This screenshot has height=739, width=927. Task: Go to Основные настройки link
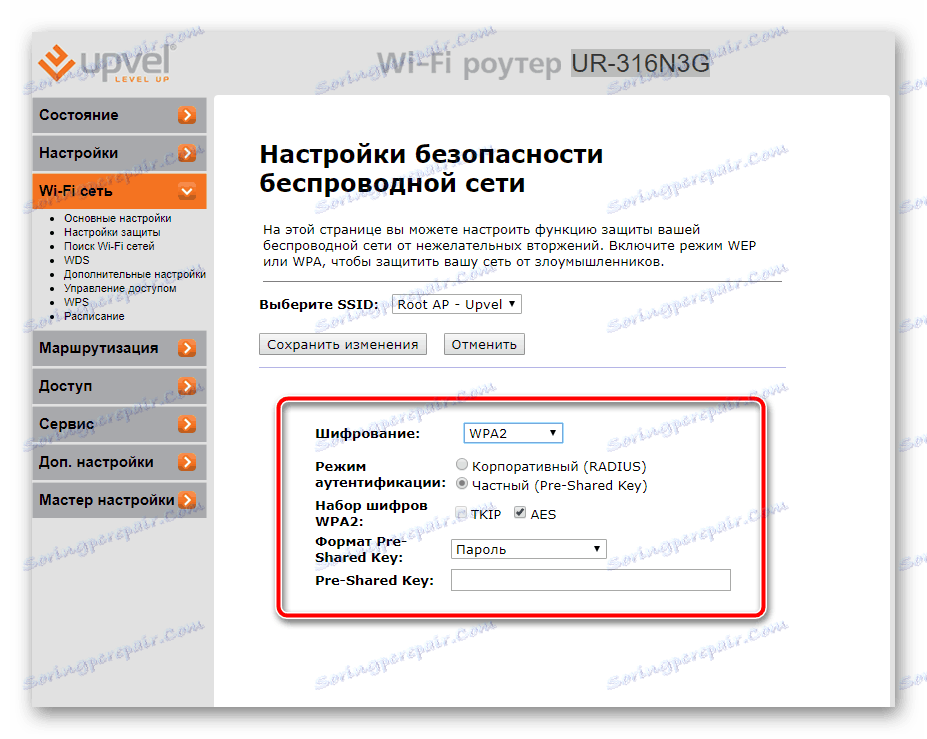coord(118,218)
